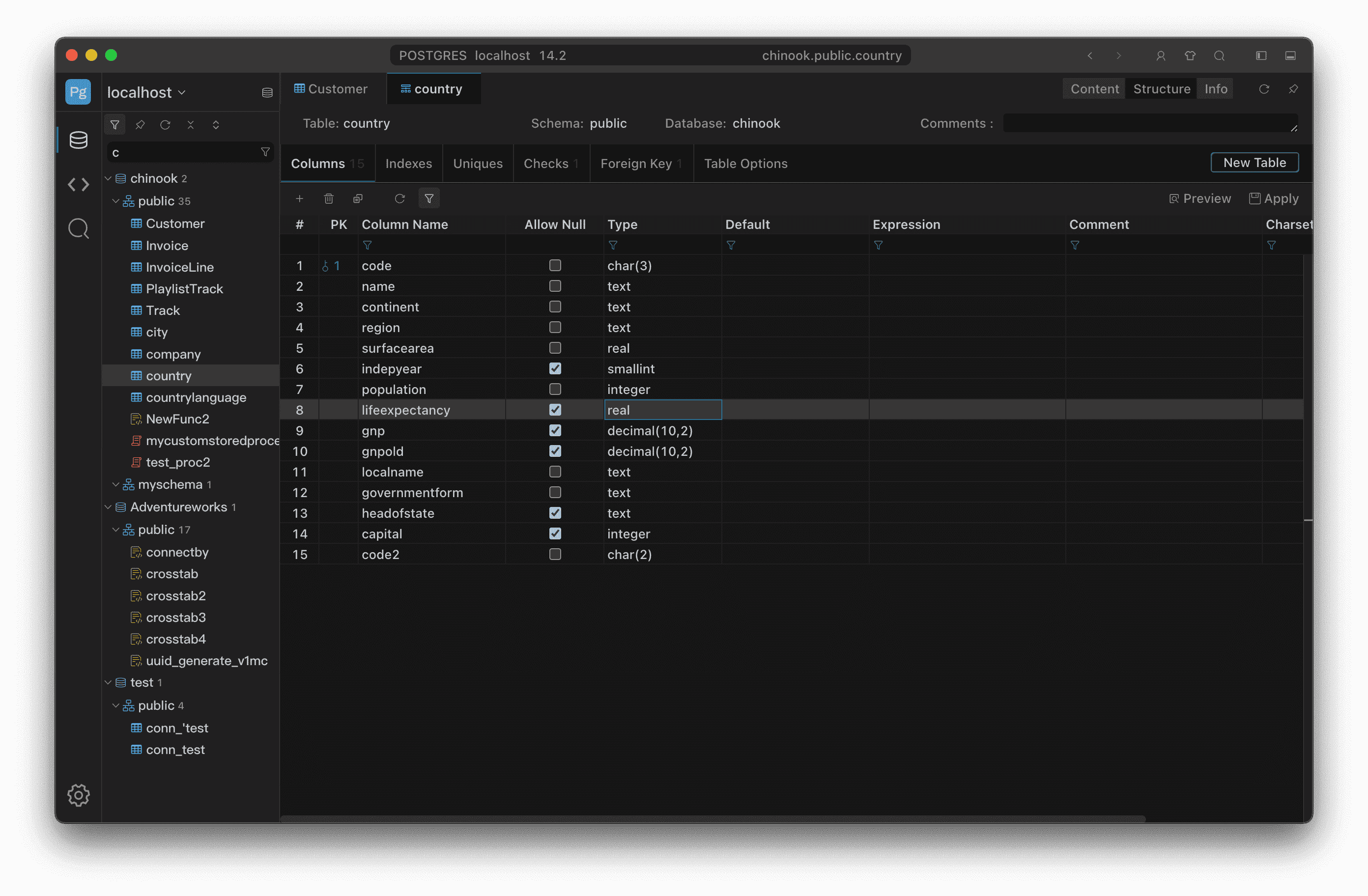Viewport: 1368px width, 896px height.
Task: Refresh the columns list
Action: [400, 198]
